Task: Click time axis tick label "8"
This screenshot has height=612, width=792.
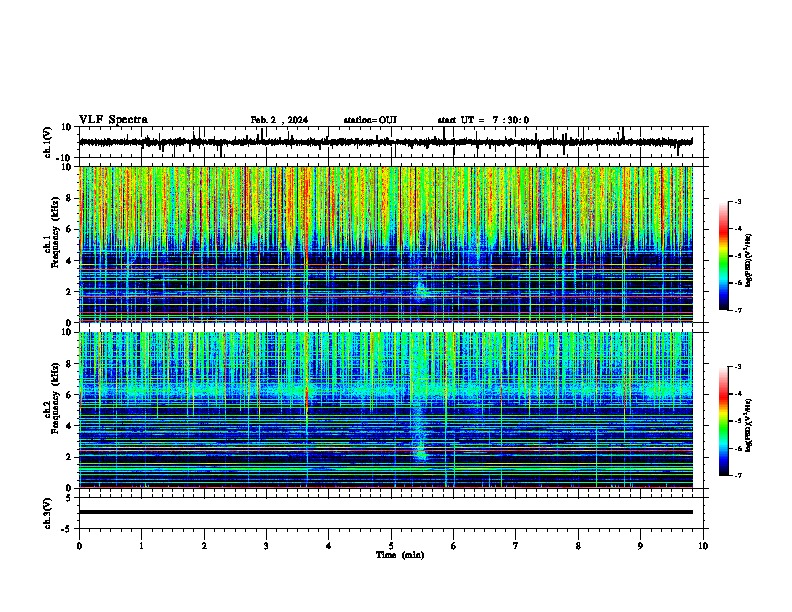Action: coord(578,546)
